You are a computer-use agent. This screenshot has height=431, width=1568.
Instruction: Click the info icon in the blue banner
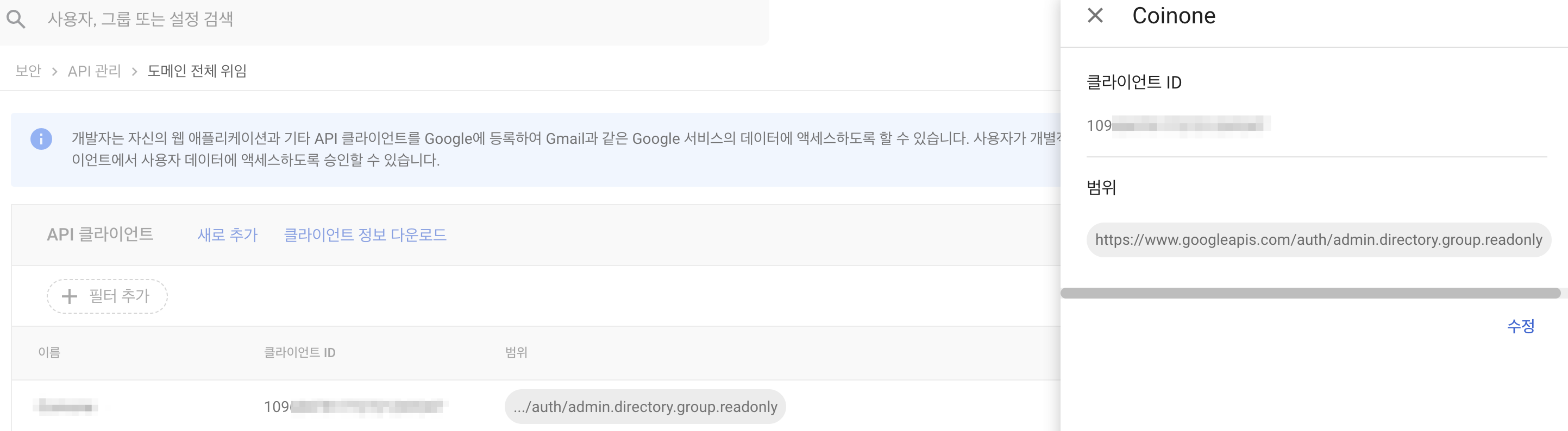[40, 138]
